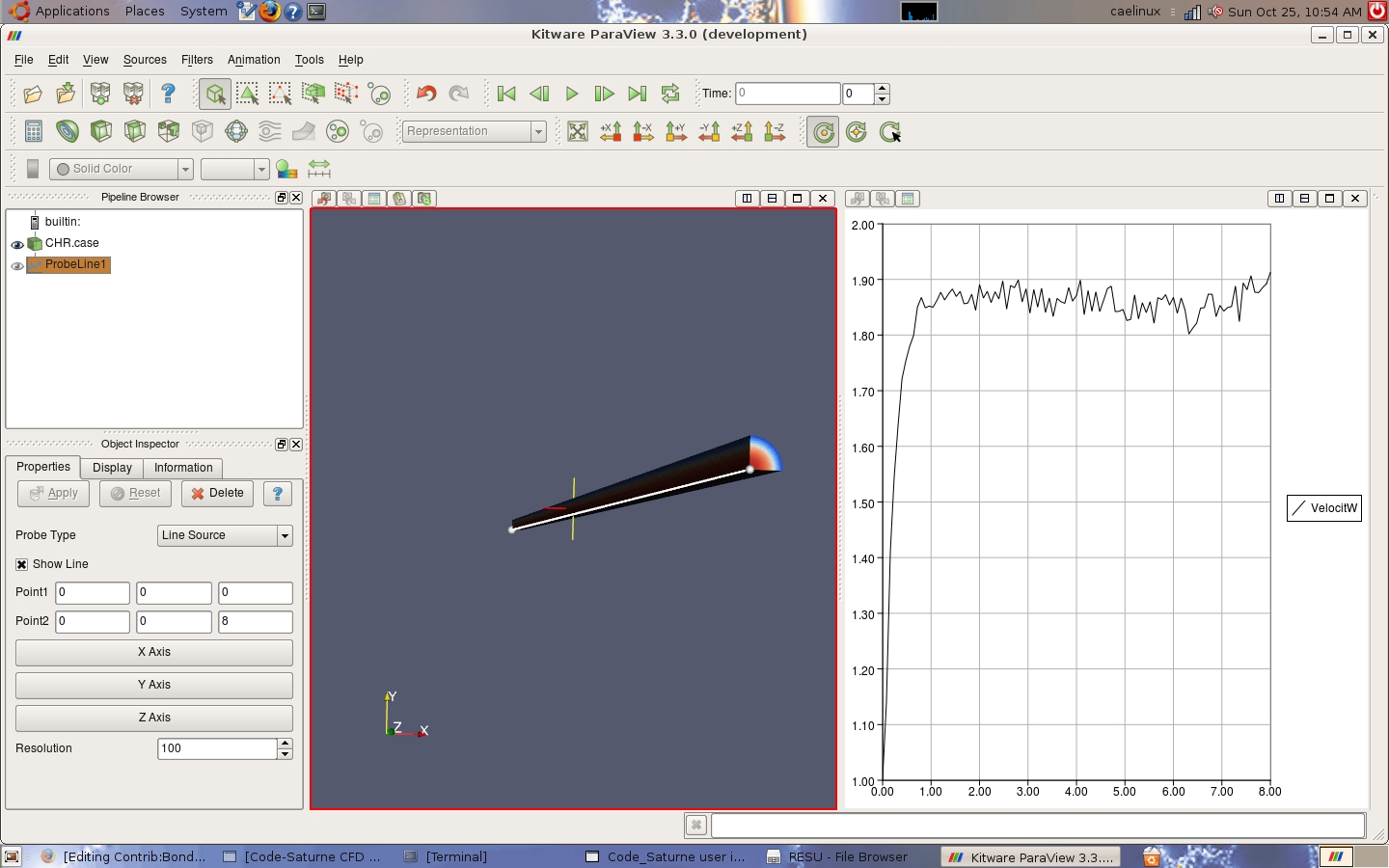Open the Sources menu

pos(145,60)
